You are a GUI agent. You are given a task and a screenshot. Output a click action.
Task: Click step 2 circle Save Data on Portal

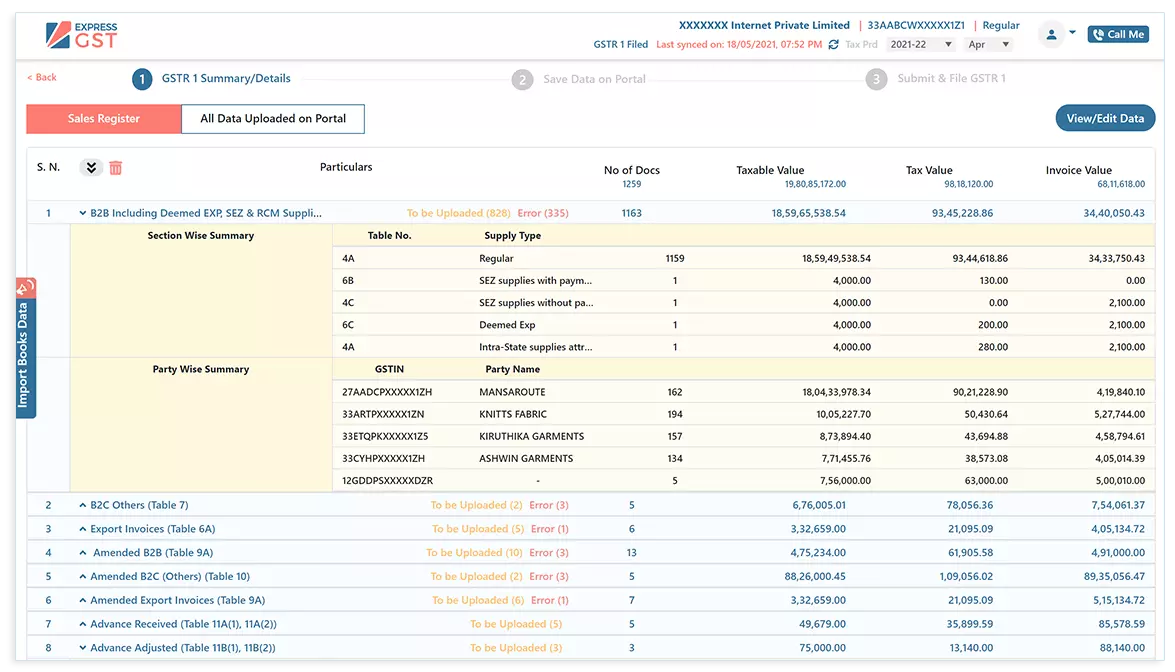click(522, 80)
